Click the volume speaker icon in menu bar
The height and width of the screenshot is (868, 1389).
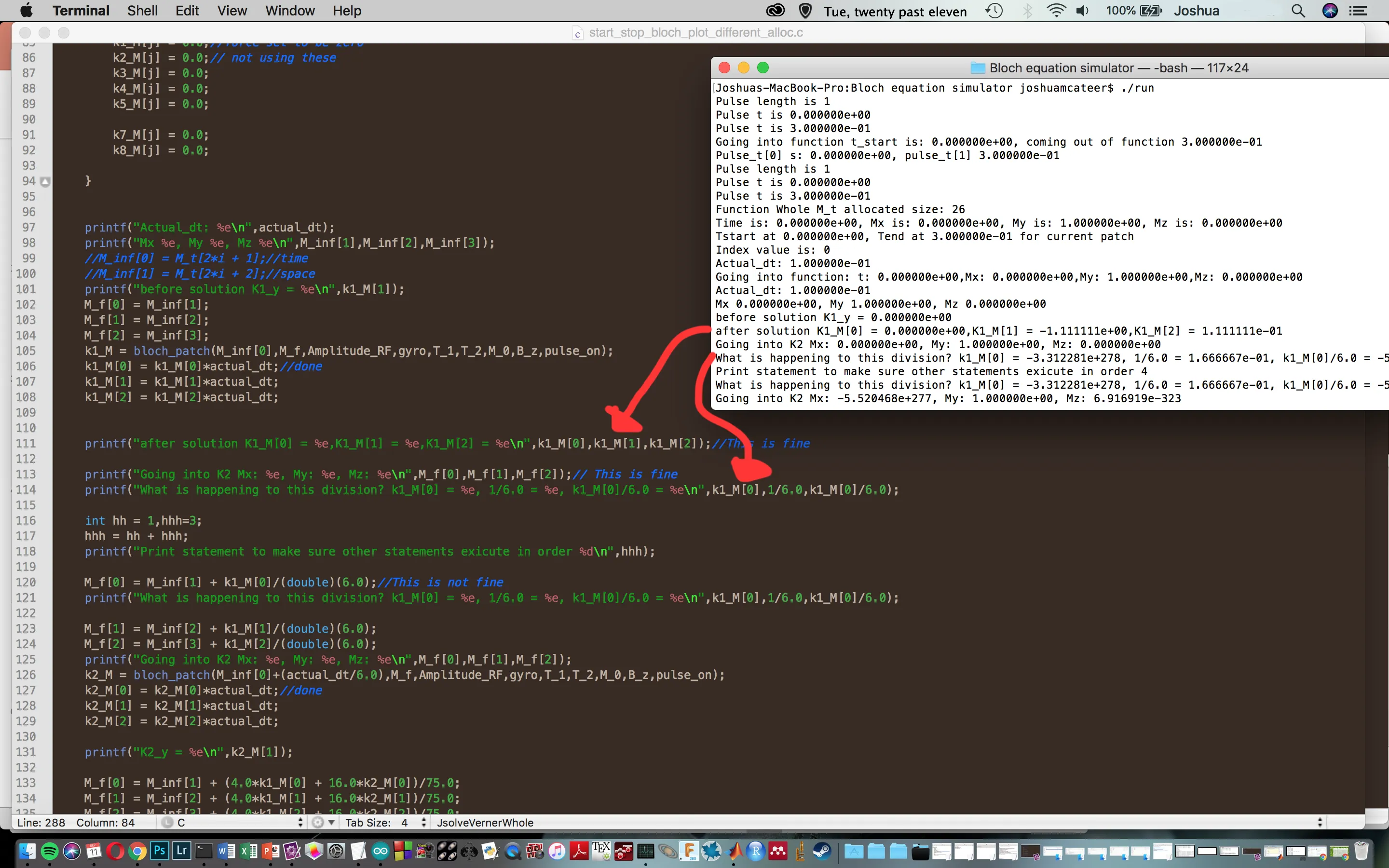(x=1082, y=11)
